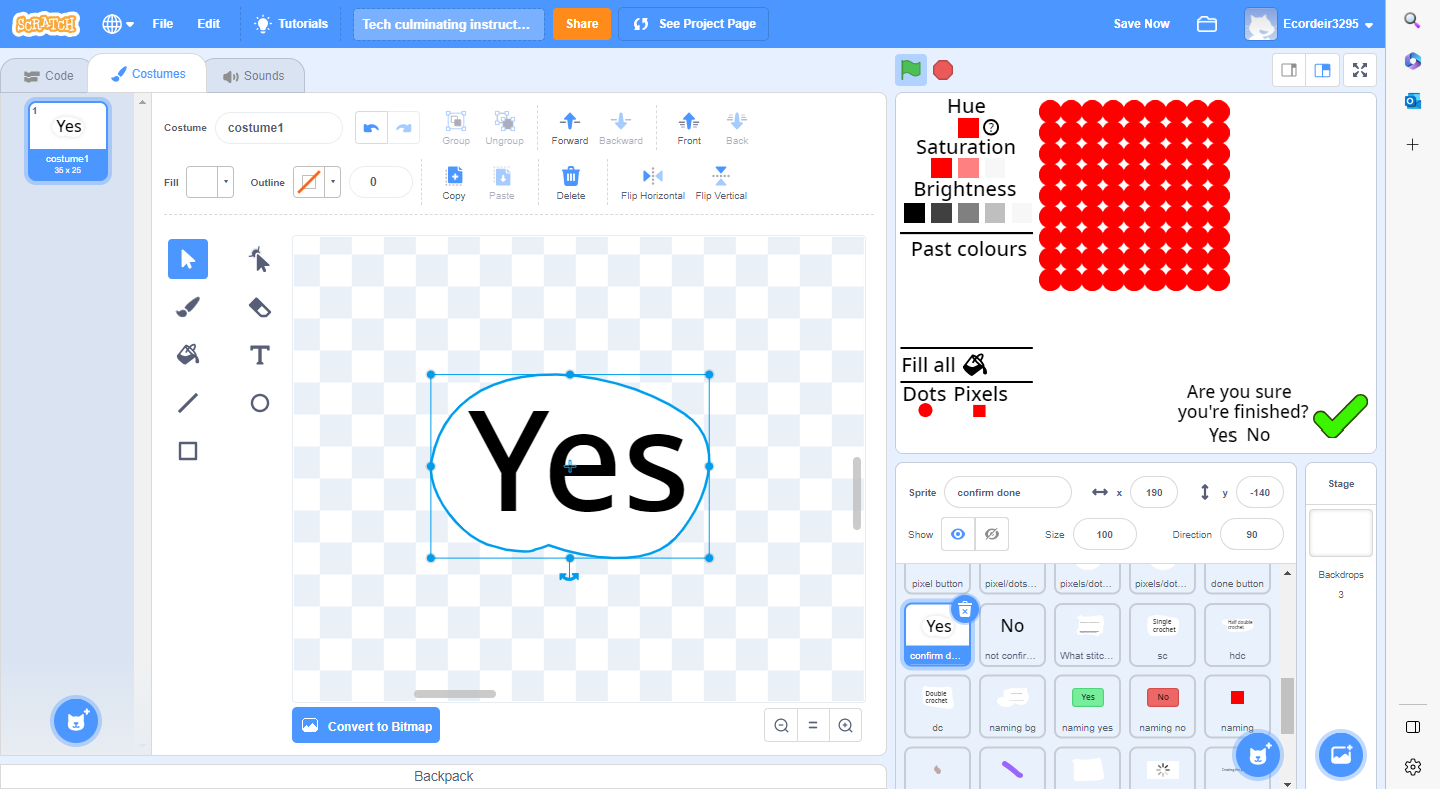Choose the Fill (paint bucket) tool
Viewport: 1440px width, 789px height.
point(187,355)
